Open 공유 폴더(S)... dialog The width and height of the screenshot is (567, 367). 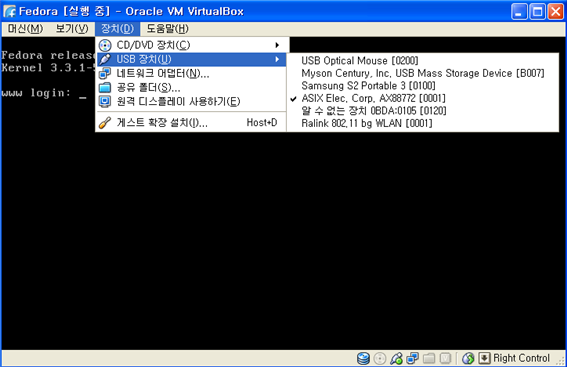point(192,88)
